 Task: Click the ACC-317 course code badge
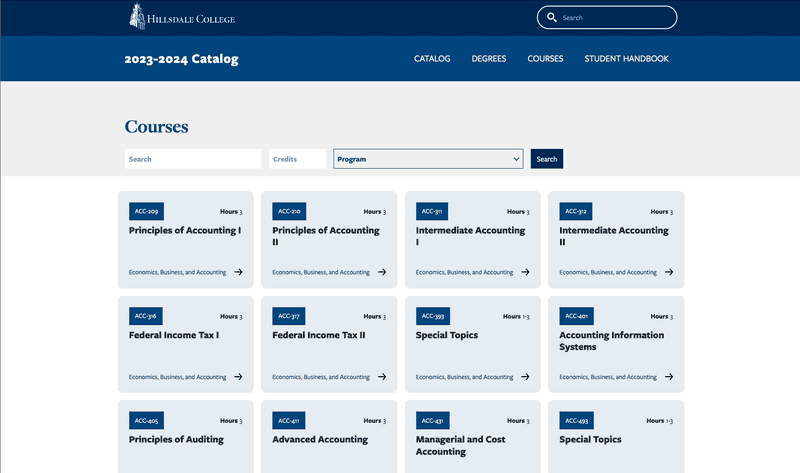point(289,316)
